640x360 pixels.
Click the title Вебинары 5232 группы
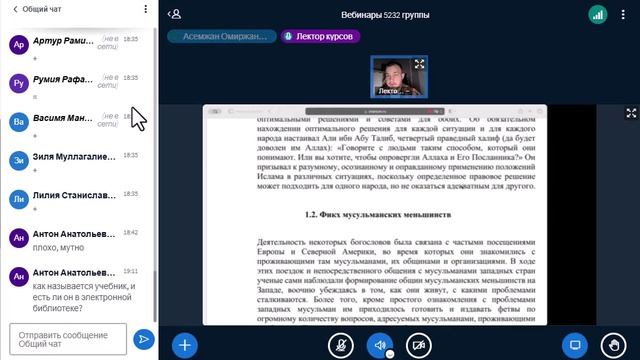[385, 15]
